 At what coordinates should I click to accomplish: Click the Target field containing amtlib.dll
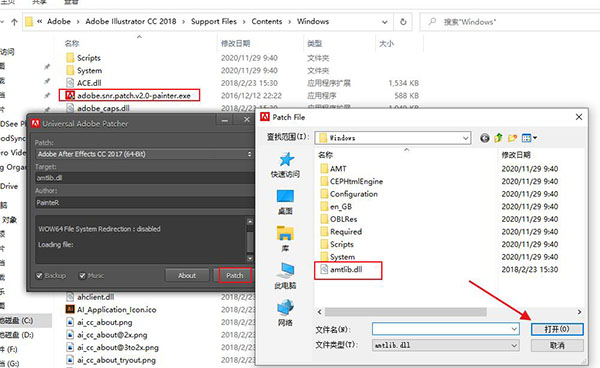point(145,177)
